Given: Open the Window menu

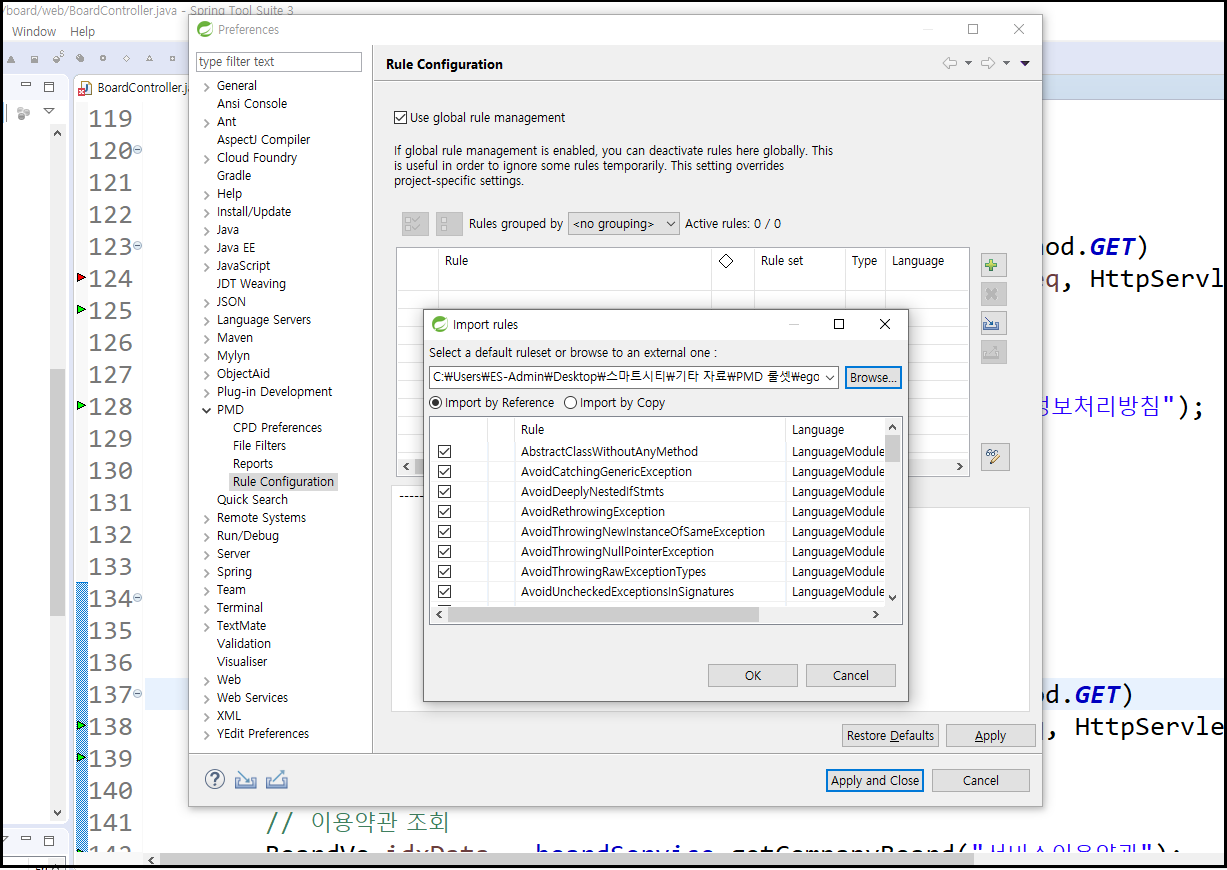Looking at the screenshot, I should point(34,31).
